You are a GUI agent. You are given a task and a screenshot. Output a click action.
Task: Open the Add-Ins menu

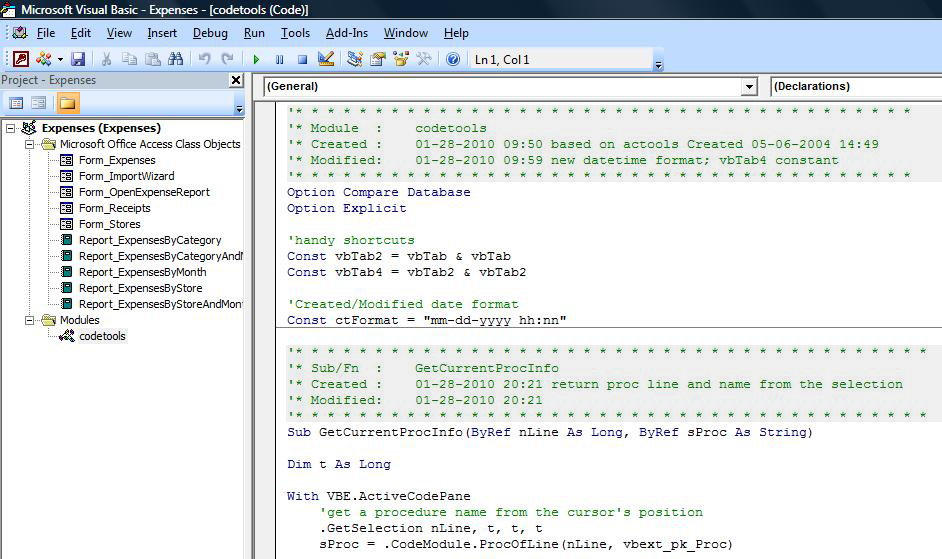tap(347, 33)
